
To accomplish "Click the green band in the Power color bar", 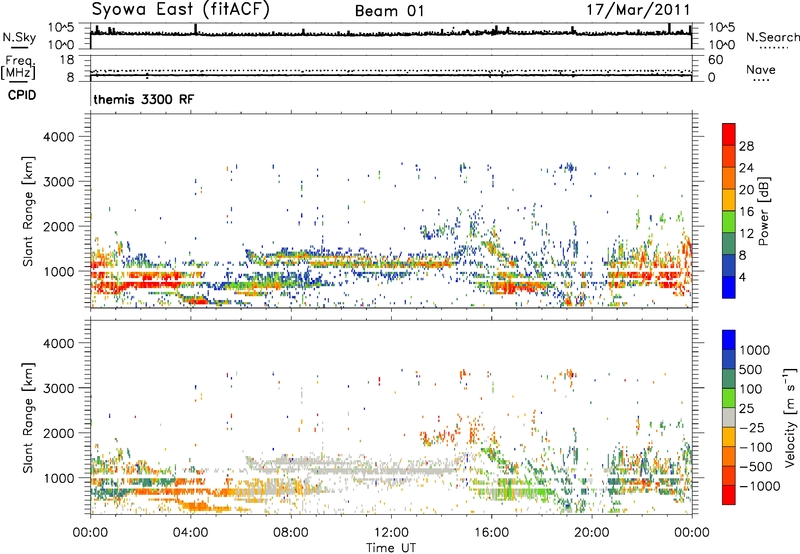I will click(729, 221).
